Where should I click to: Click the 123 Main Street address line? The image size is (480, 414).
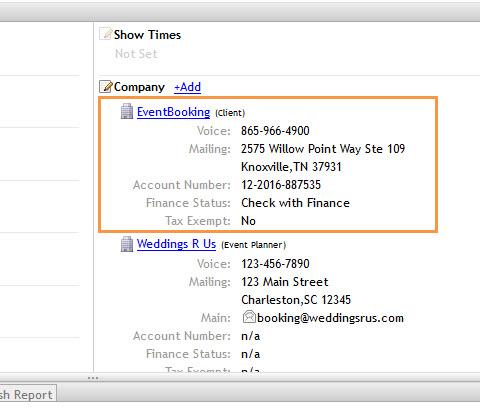[x=285, y=282]
